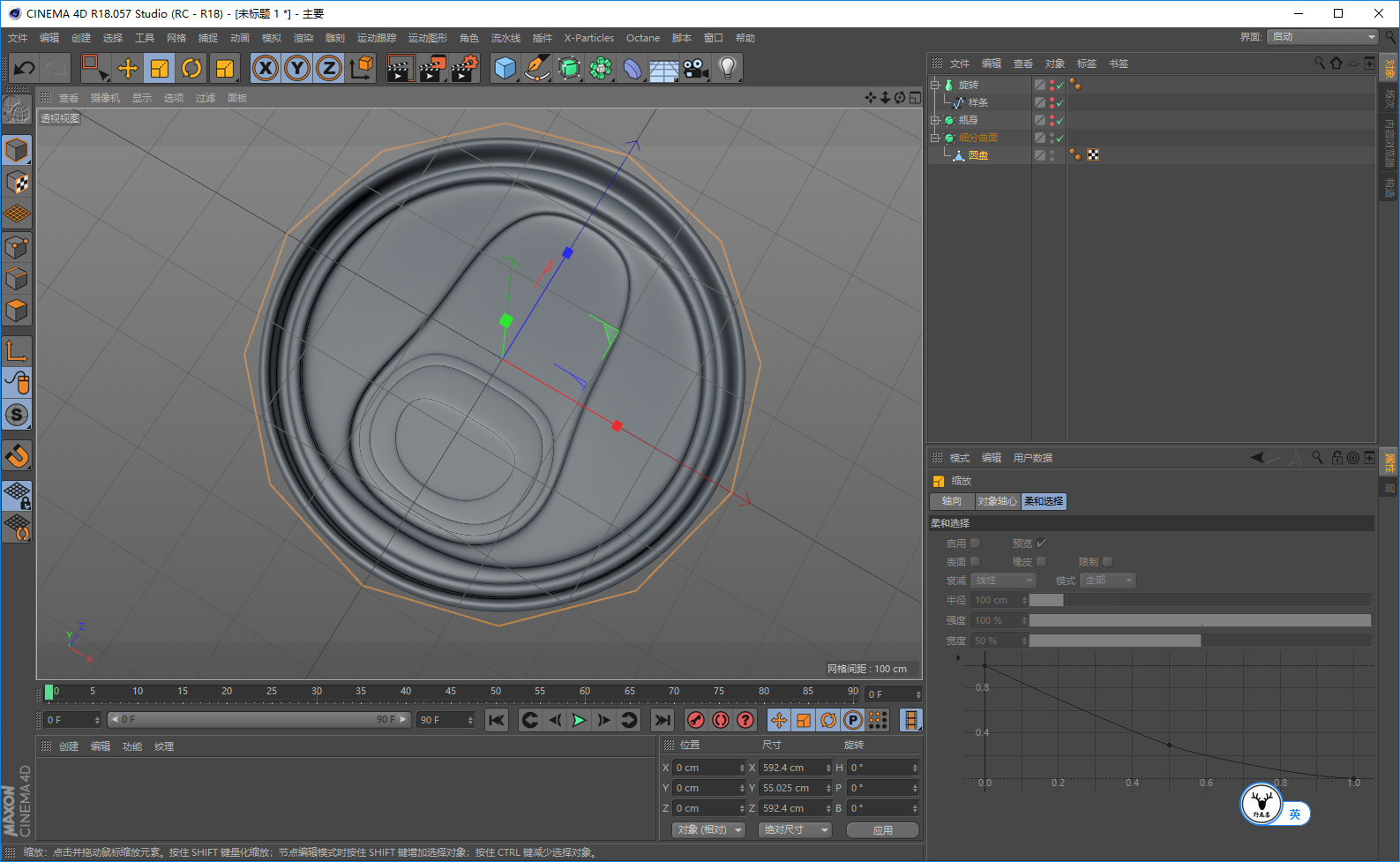Screen dimensions: 1400x862
Task: Click the light bulb Light icon
Action: (x=727, y=68)
